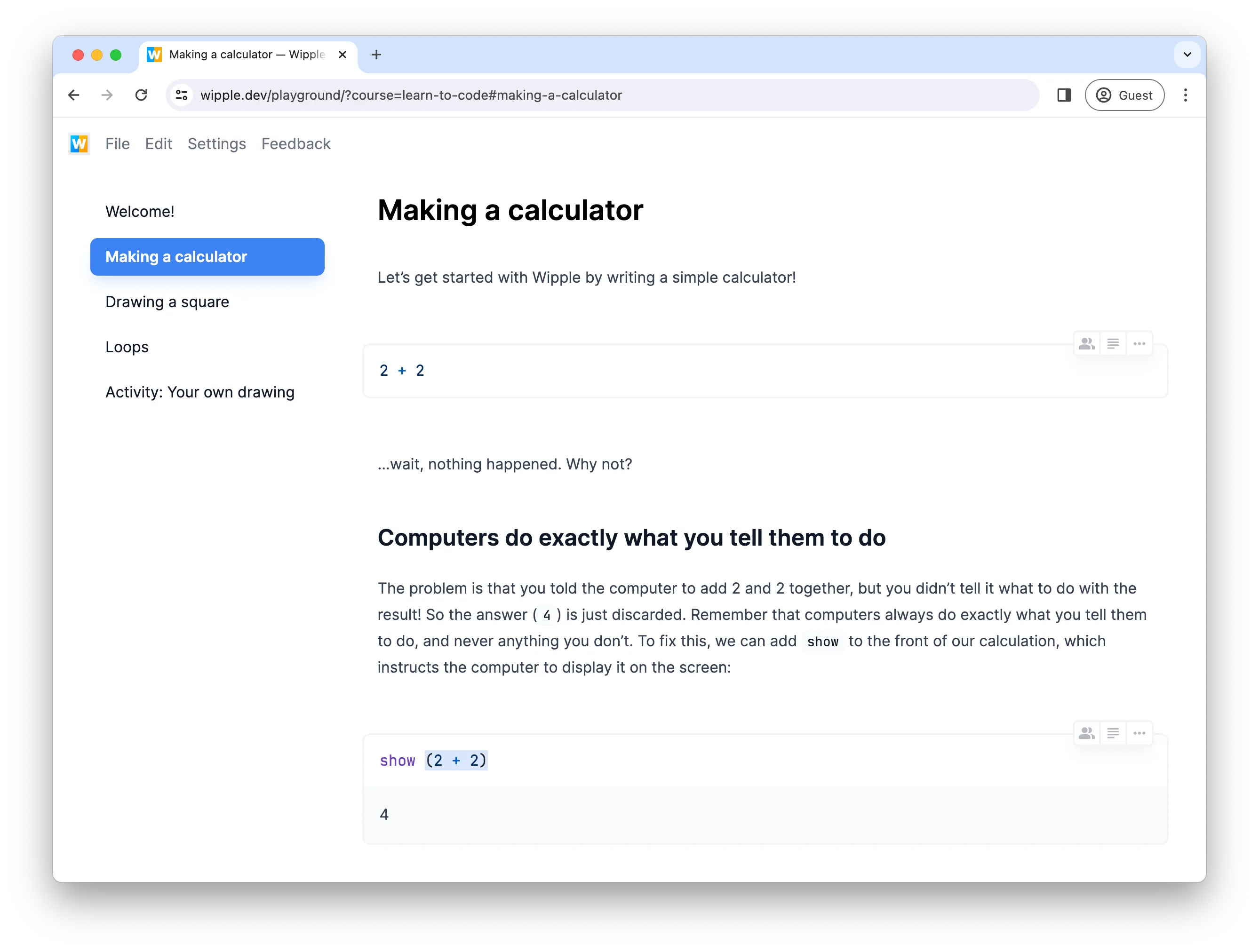1259x952 pixels.
Task: Open the Guest profile button
Action: (1124, 95)
